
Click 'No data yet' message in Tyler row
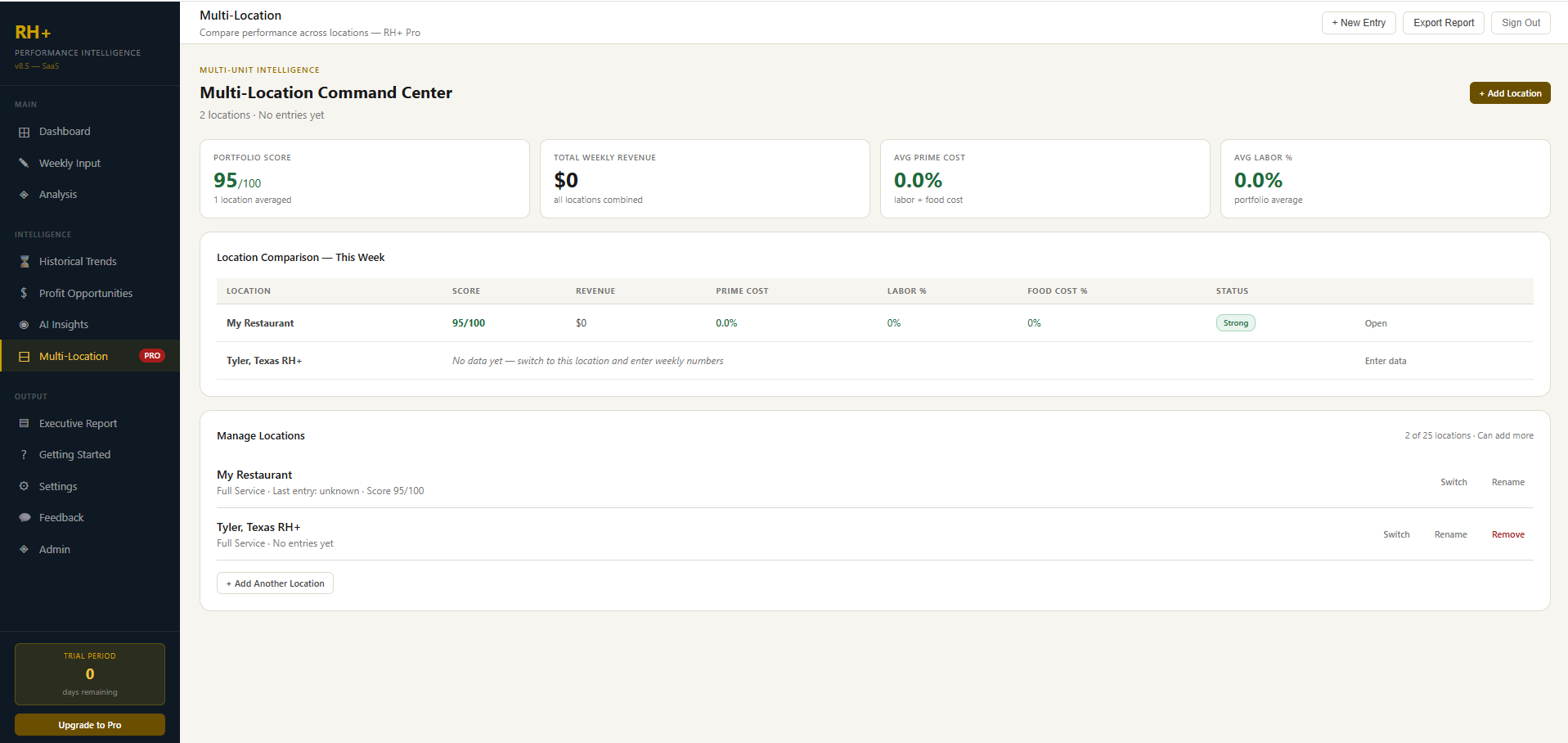pyautogui.click(x=588, y=361)
